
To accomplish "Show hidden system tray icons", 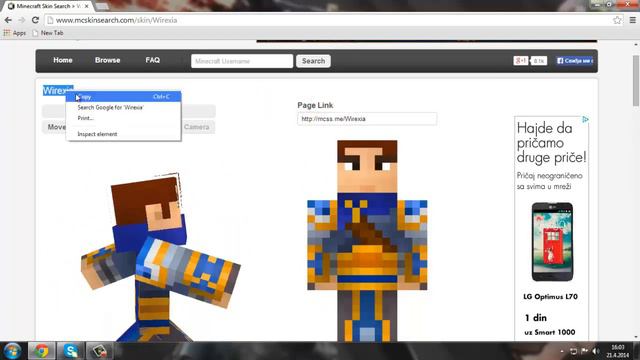I will [x=562, y=351].
